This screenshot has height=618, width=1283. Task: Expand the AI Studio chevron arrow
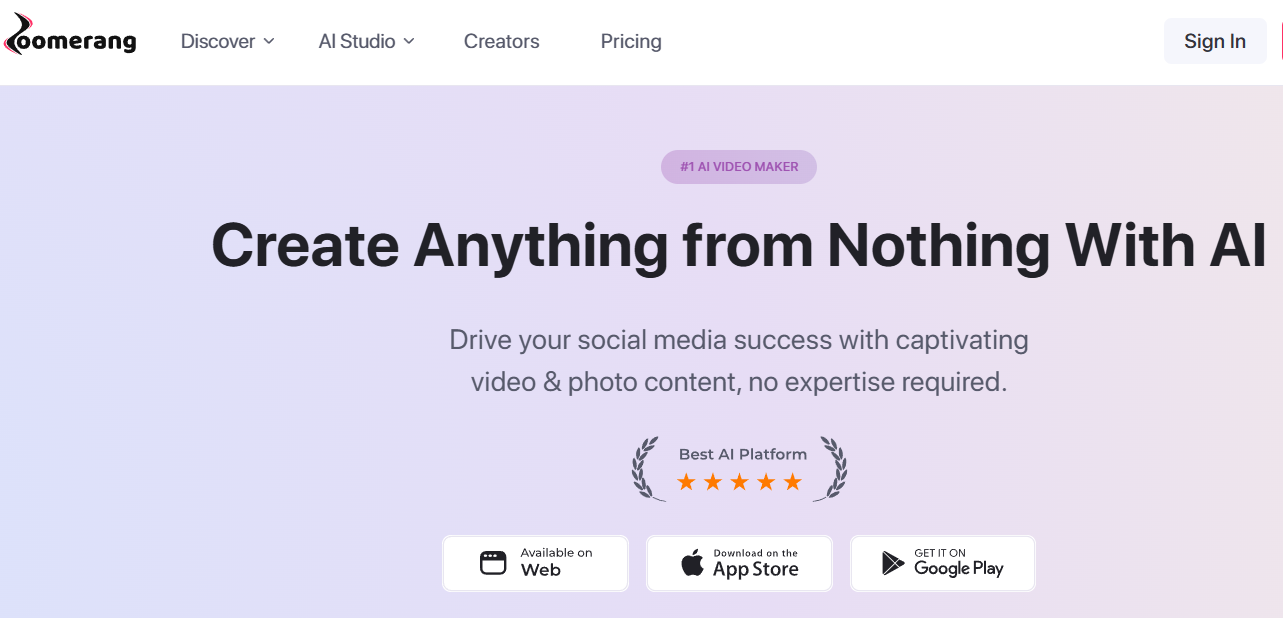tap(408, 42)
